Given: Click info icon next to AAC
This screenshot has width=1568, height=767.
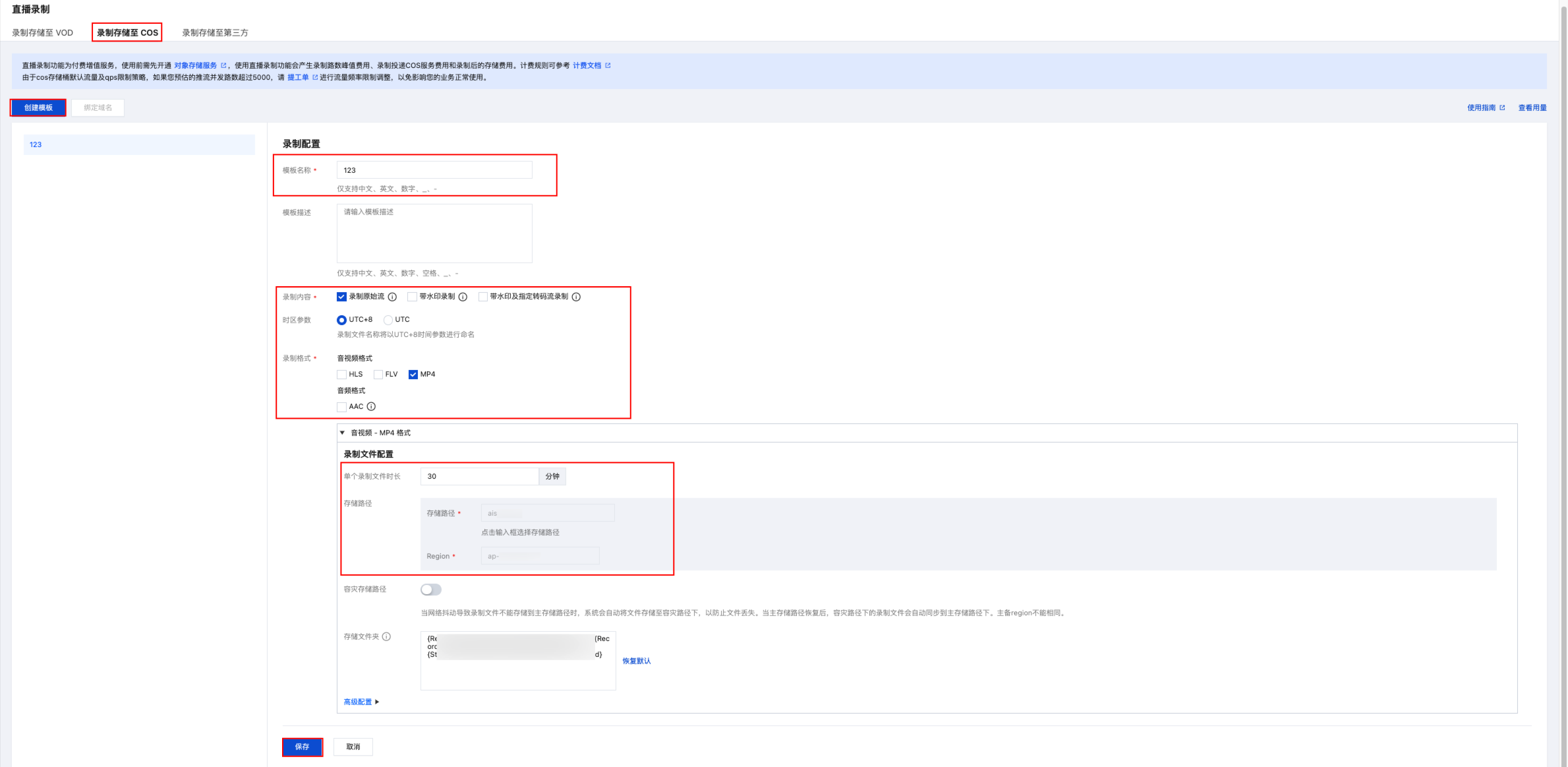Looking at the screenshot, I should click(371, 406).
